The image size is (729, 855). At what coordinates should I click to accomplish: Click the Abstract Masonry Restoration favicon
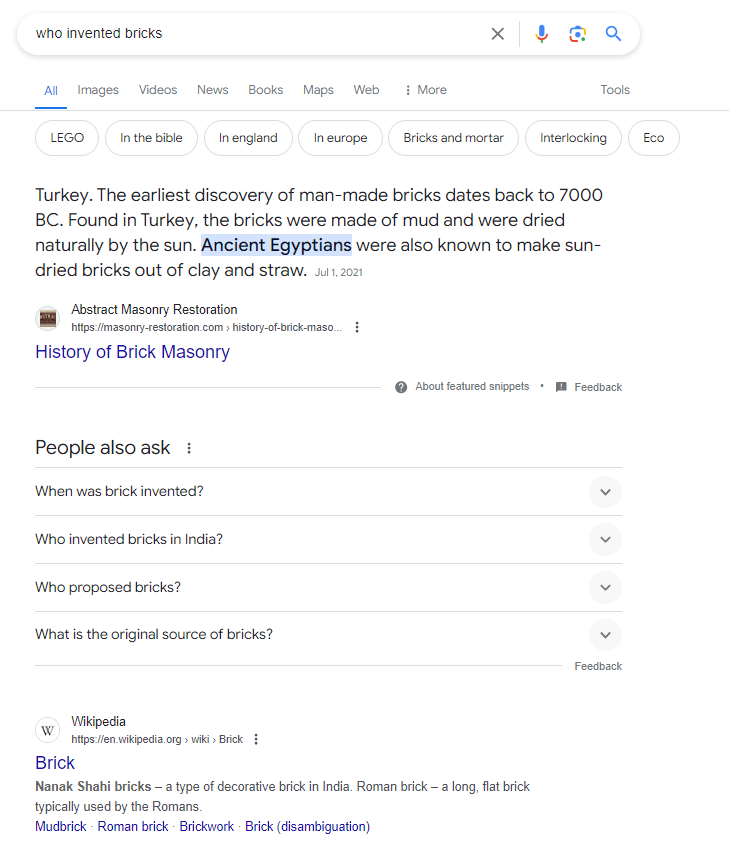click(x=47, y=318)
